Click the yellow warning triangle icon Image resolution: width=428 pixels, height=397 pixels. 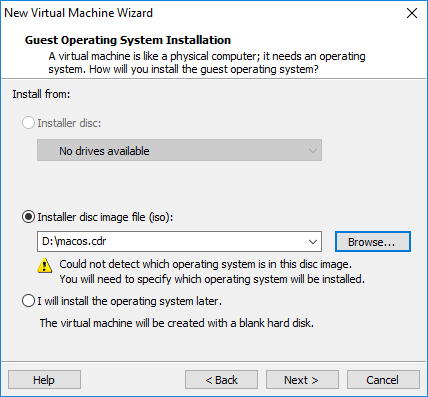pos(44,266)
